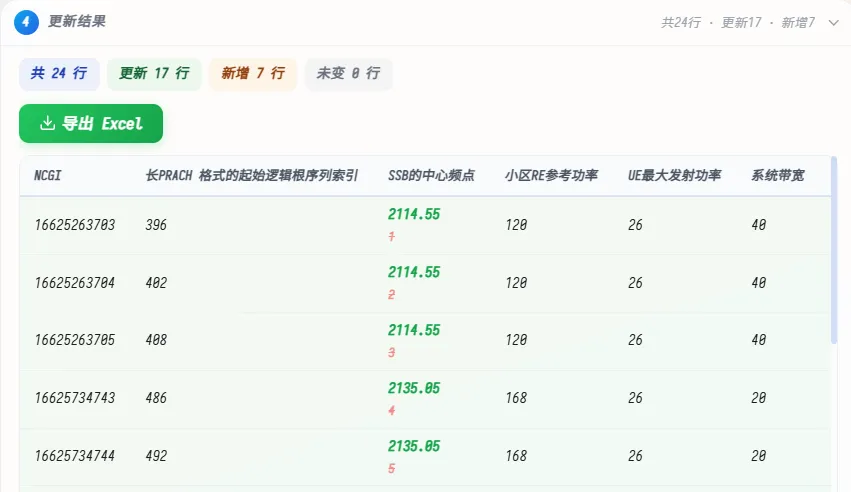
Task: Click the struck-through old value 2
Action: point(392,295)
